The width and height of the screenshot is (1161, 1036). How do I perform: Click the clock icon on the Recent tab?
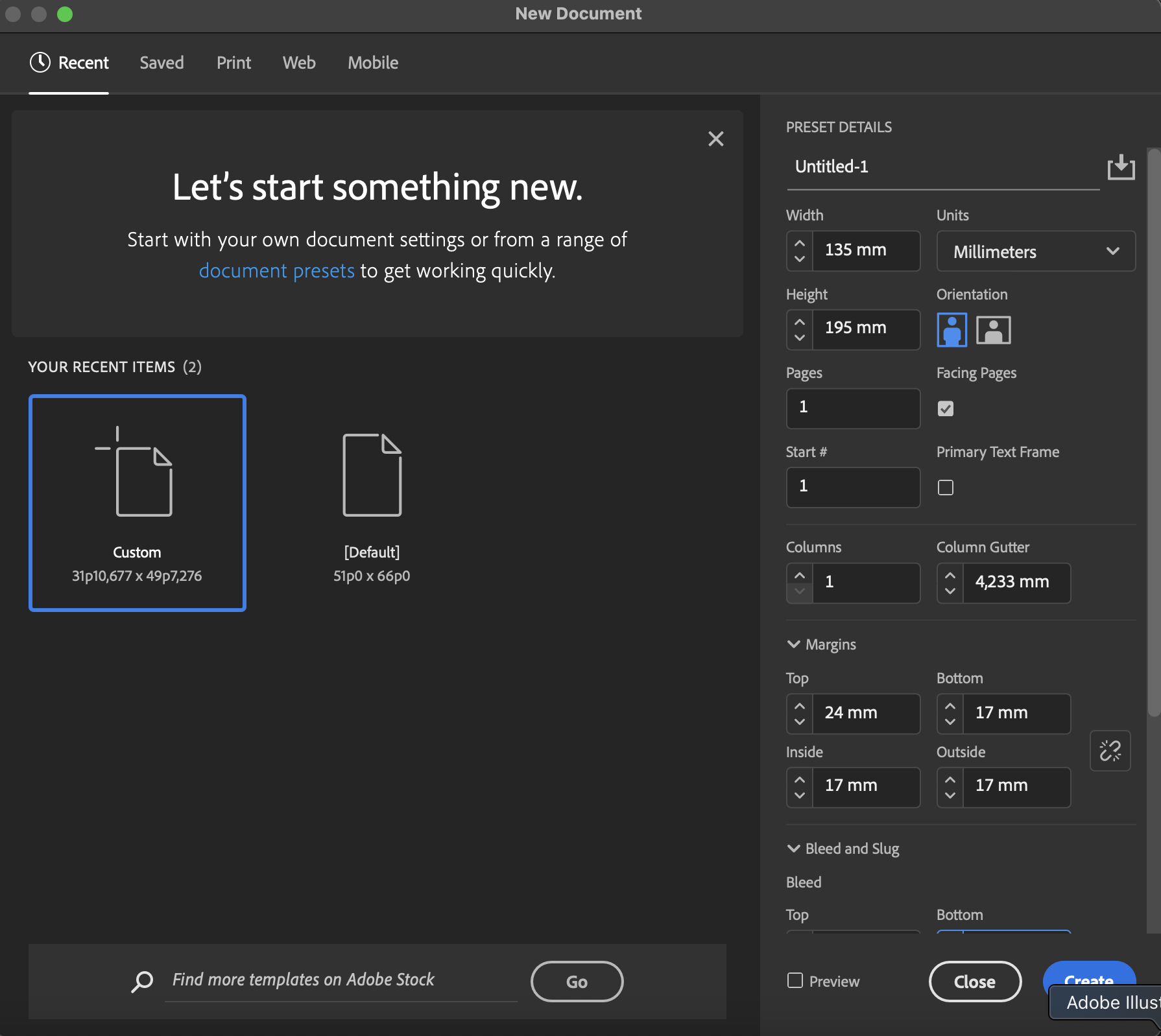pyautogui.click(x=40, y=62)
